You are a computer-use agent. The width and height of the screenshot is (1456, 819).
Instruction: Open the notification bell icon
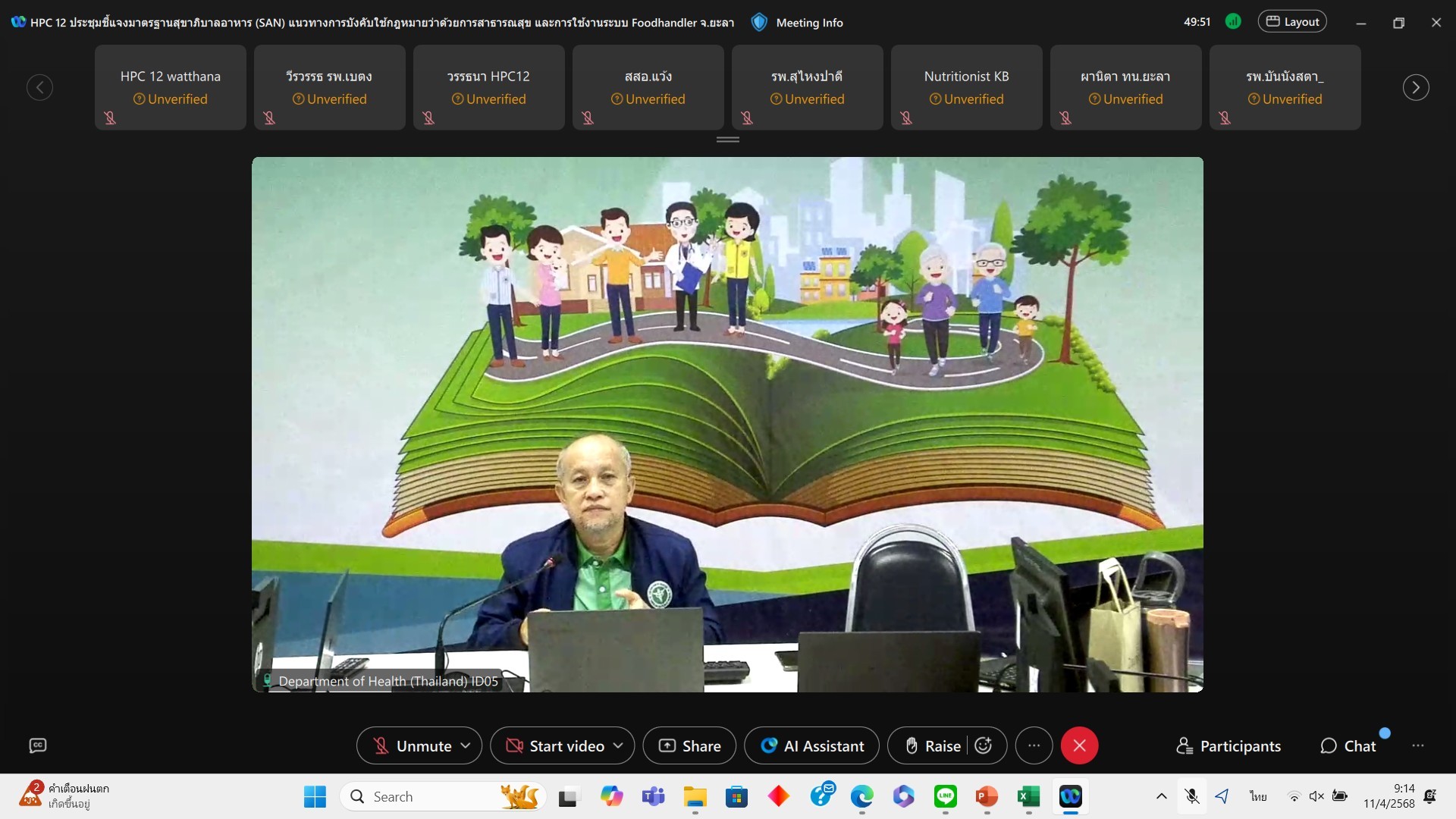tap(1430, 796)
